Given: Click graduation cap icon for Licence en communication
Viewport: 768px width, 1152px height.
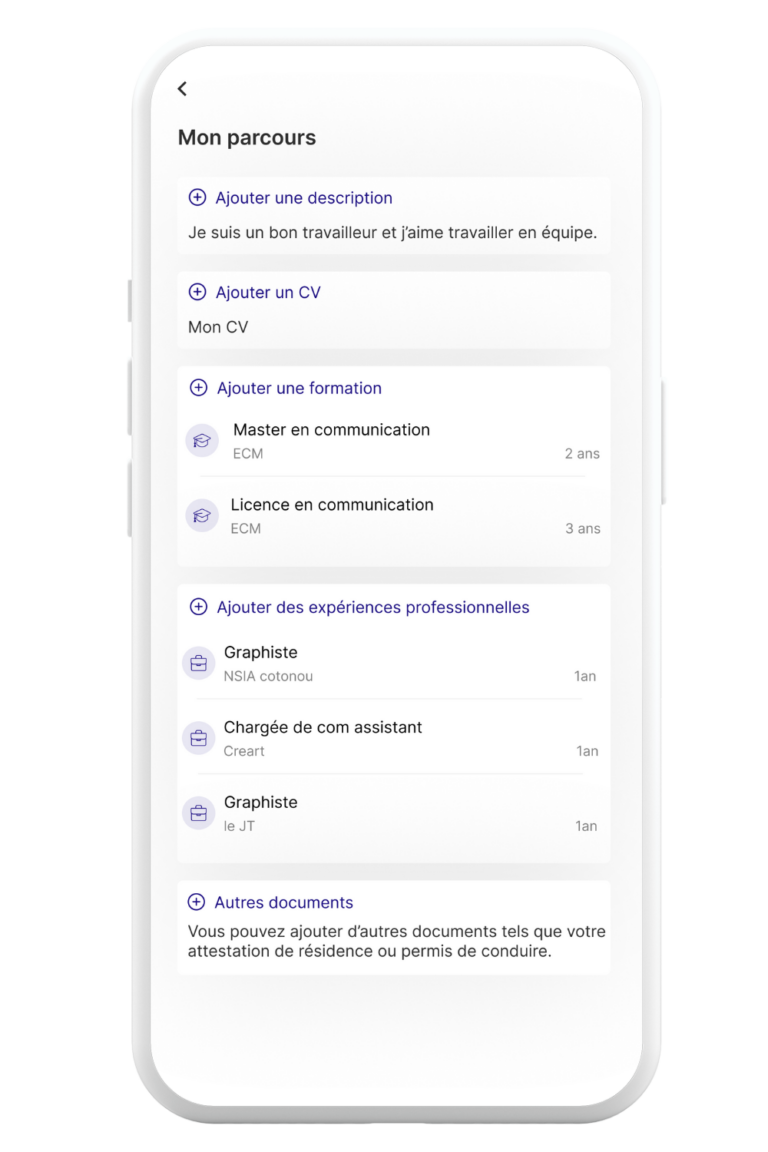Looking at the screenshot, I should point(202,516).
